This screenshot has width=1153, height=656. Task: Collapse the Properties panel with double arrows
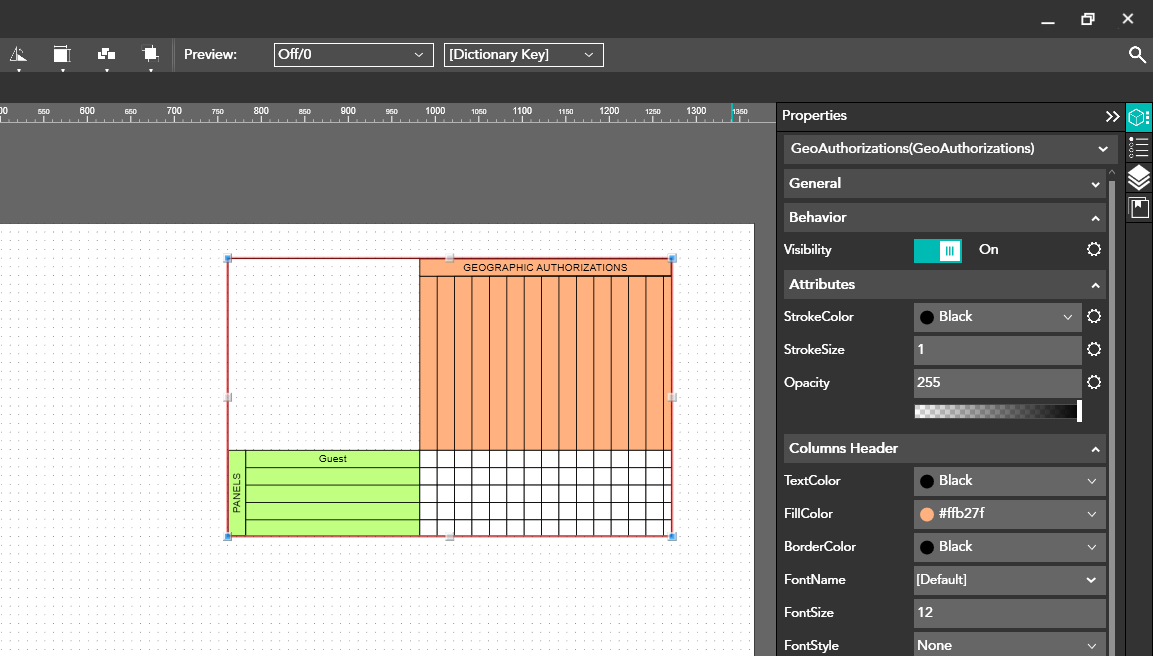[1112, 116]
